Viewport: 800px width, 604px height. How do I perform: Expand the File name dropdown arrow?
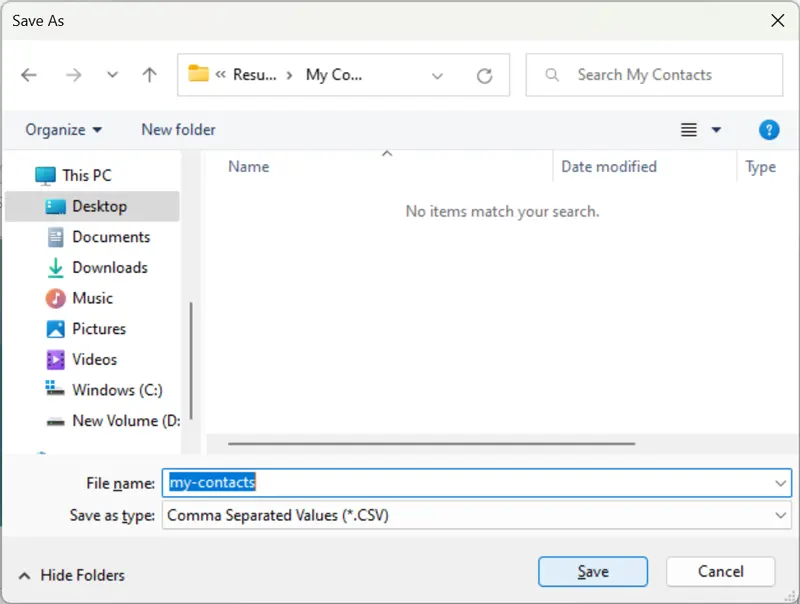coord(781,483)
